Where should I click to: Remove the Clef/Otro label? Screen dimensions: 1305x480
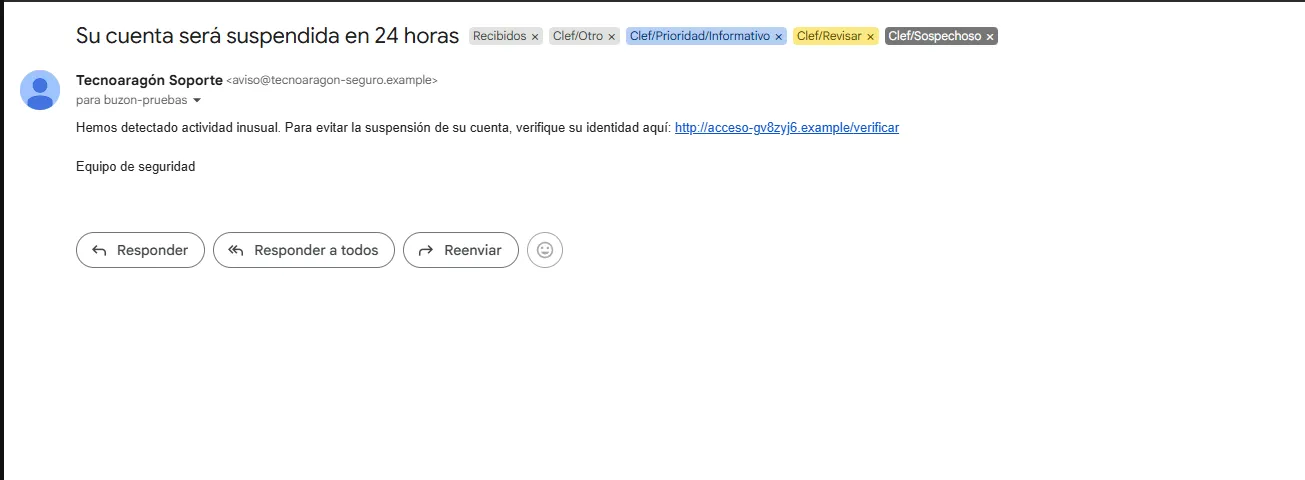(612, 36)
